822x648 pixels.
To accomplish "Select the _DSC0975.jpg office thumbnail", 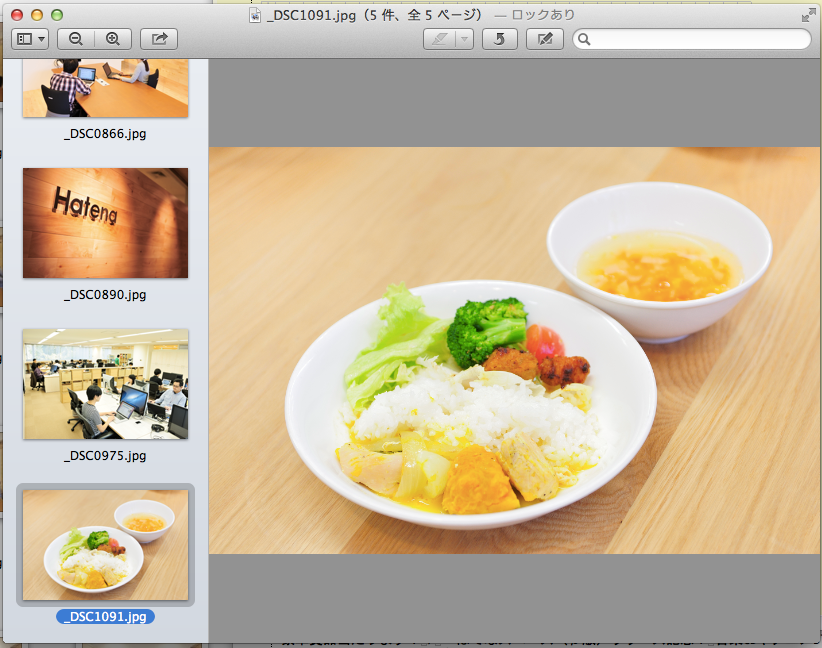I will pyautogui.click(x=105, y=384).
